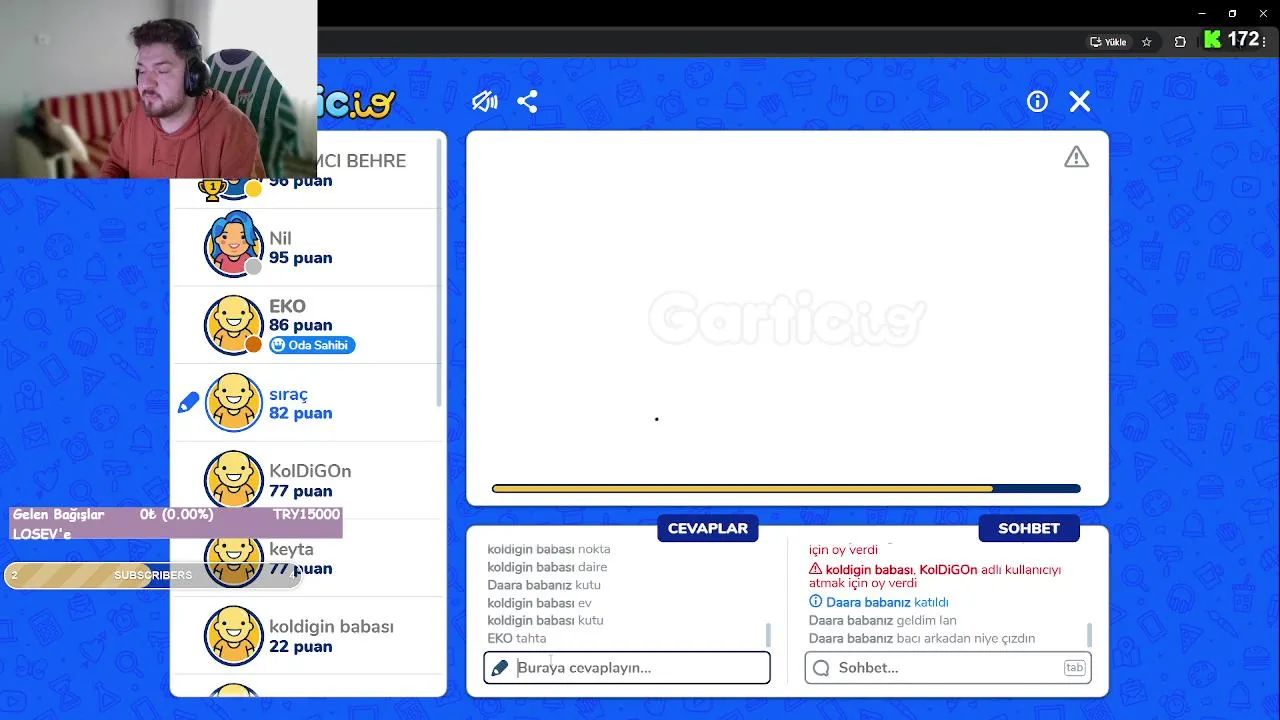Click the tab key hint in chat field
The image size is (1280, 720).
1074,668
